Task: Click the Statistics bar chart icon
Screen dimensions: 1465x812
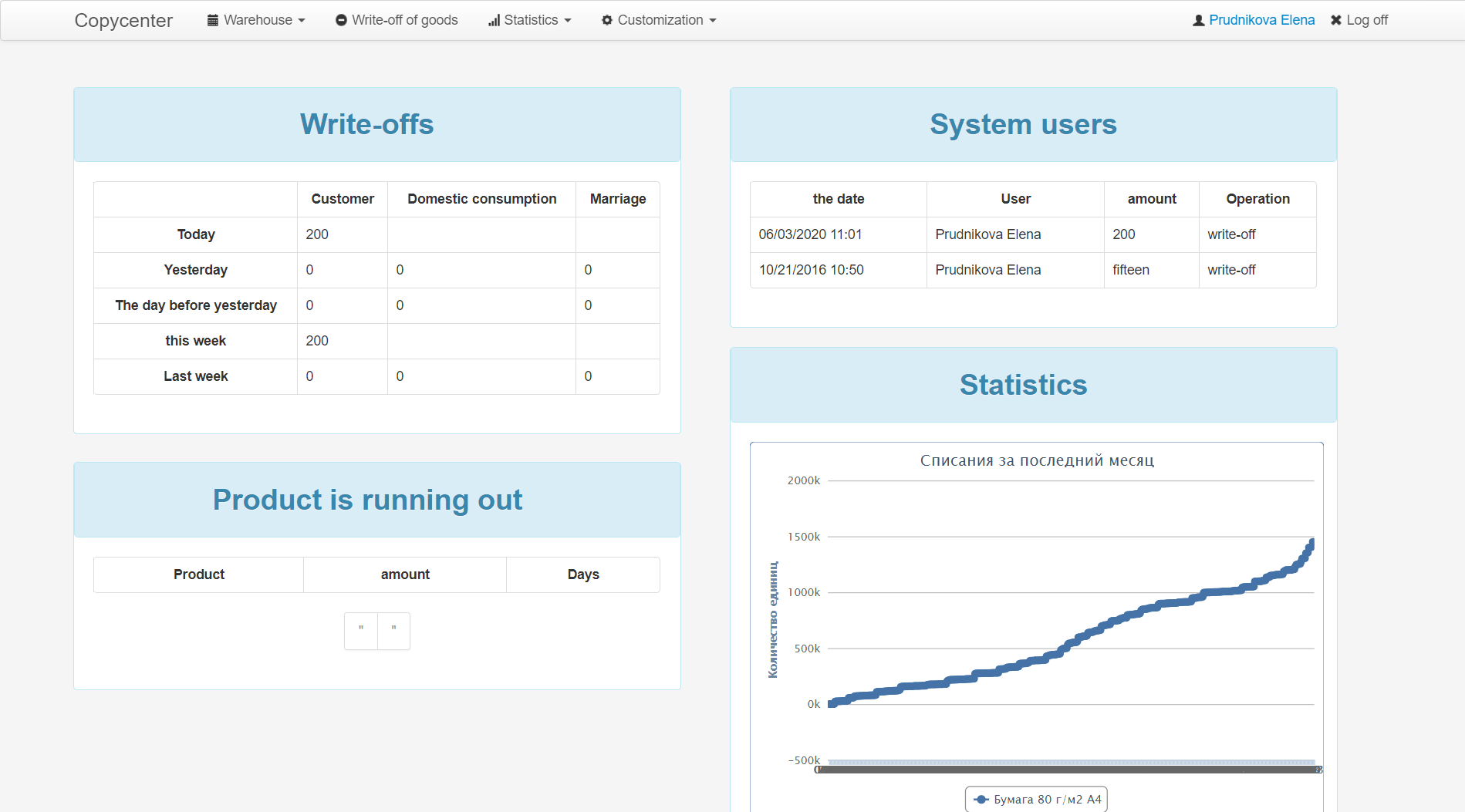Action: tap(494, 20)
